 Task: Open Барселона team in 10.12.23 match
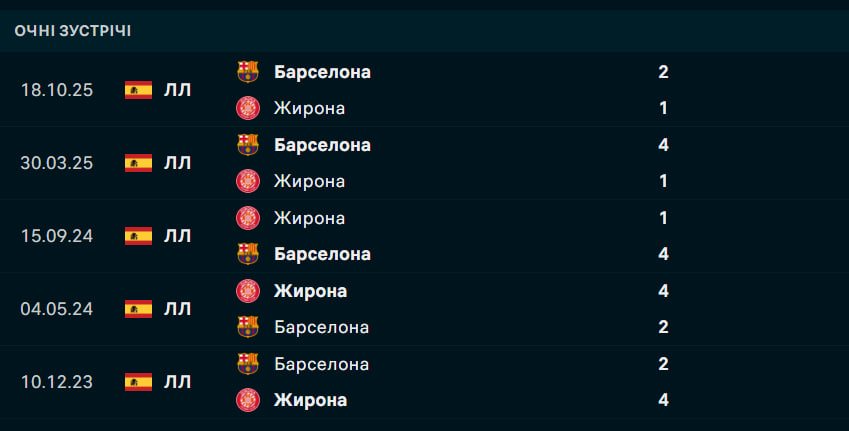[321, 364]
